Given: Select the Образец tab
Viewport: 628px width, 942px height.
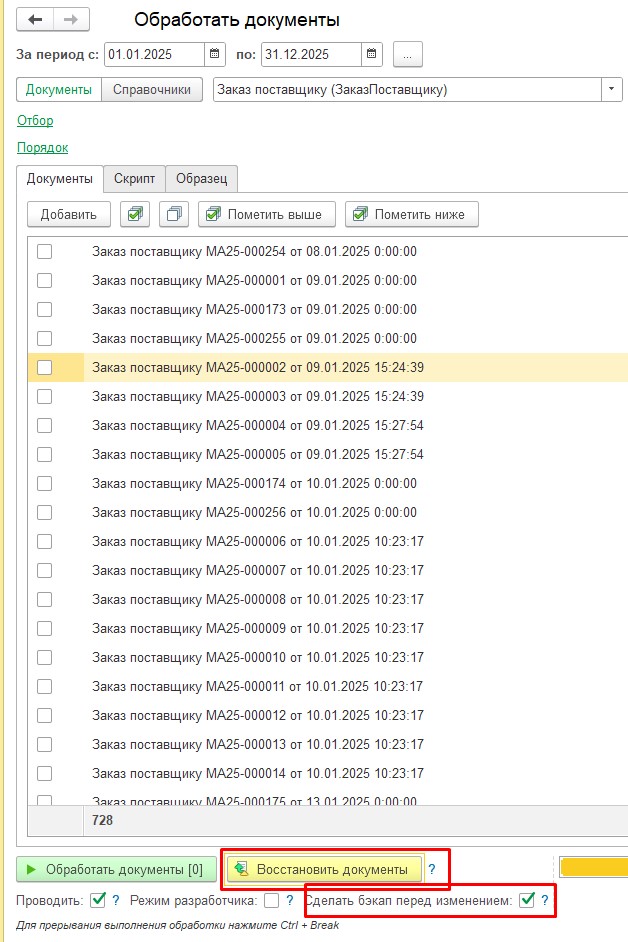Looking at the screenshot, I should pyautogui.click(x=201, y=178).
